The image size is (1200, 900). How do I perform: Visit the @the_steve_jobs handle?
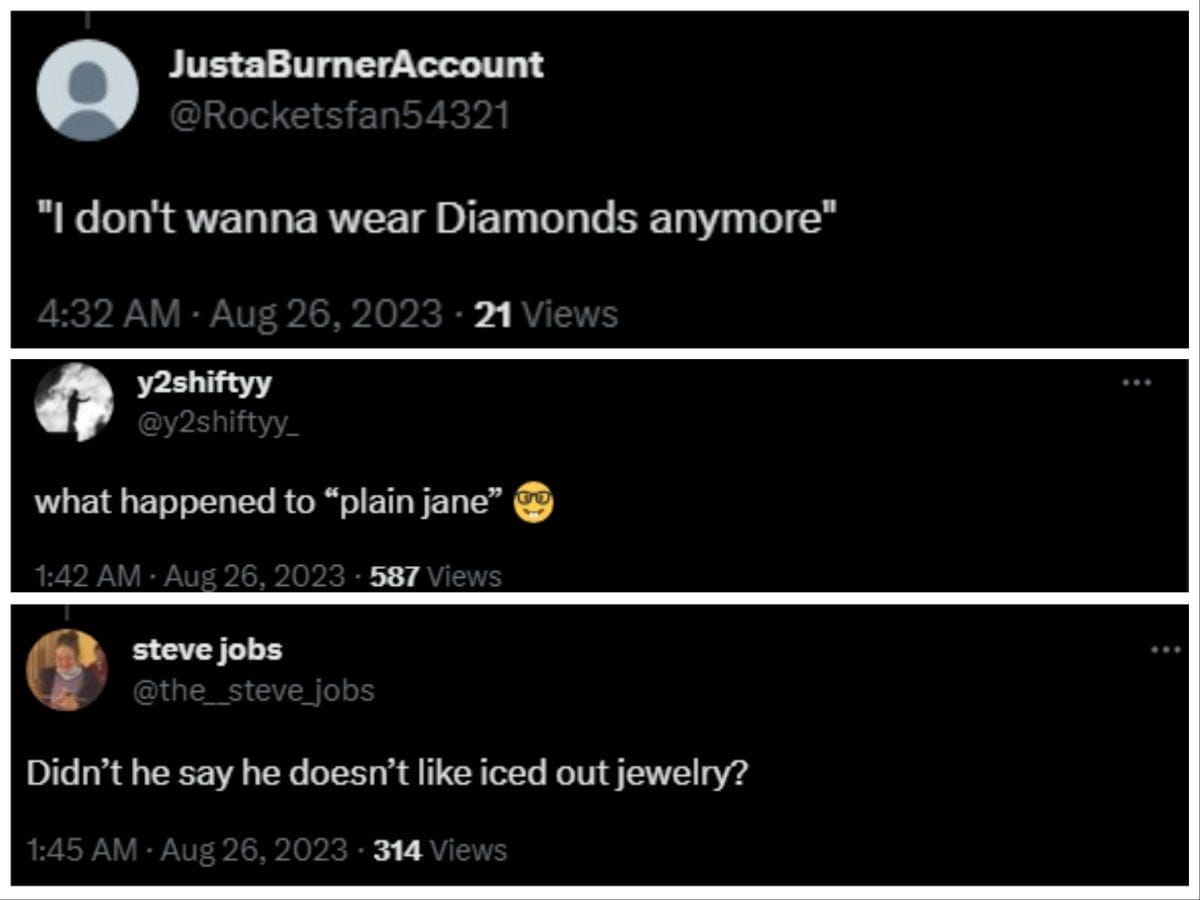(x=253, y=689)
